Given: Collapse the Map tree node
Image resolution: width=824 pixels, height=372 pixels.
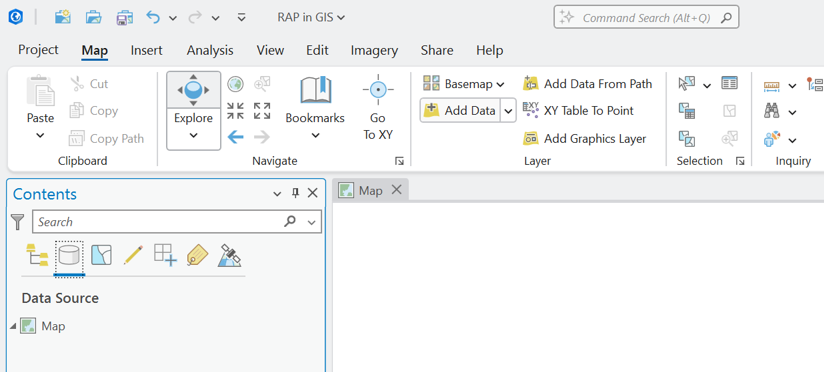Looking at the screenshot, I should coord(13,326).
